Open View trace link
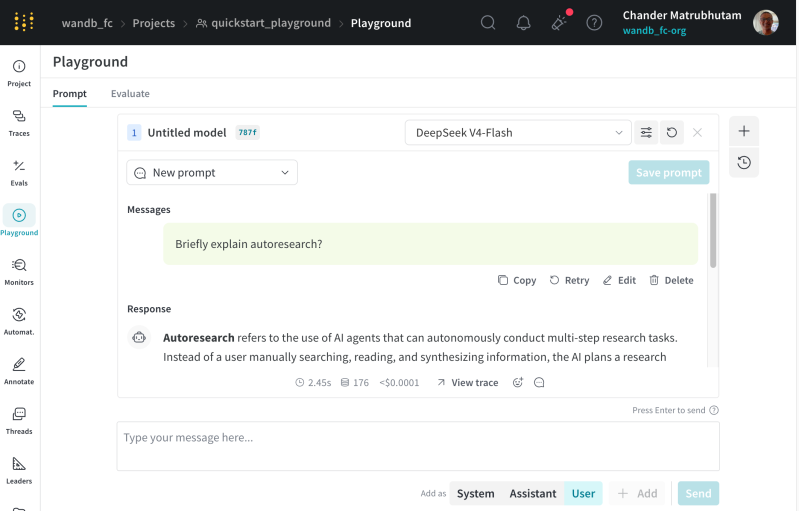Image resolution: width=799 pixels, height=511 pixels. point(468,383)
